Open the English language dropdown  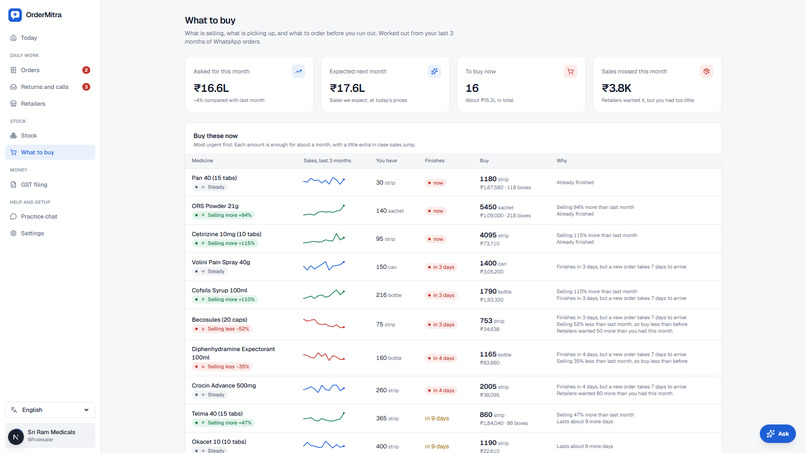[x=50, y=410]
